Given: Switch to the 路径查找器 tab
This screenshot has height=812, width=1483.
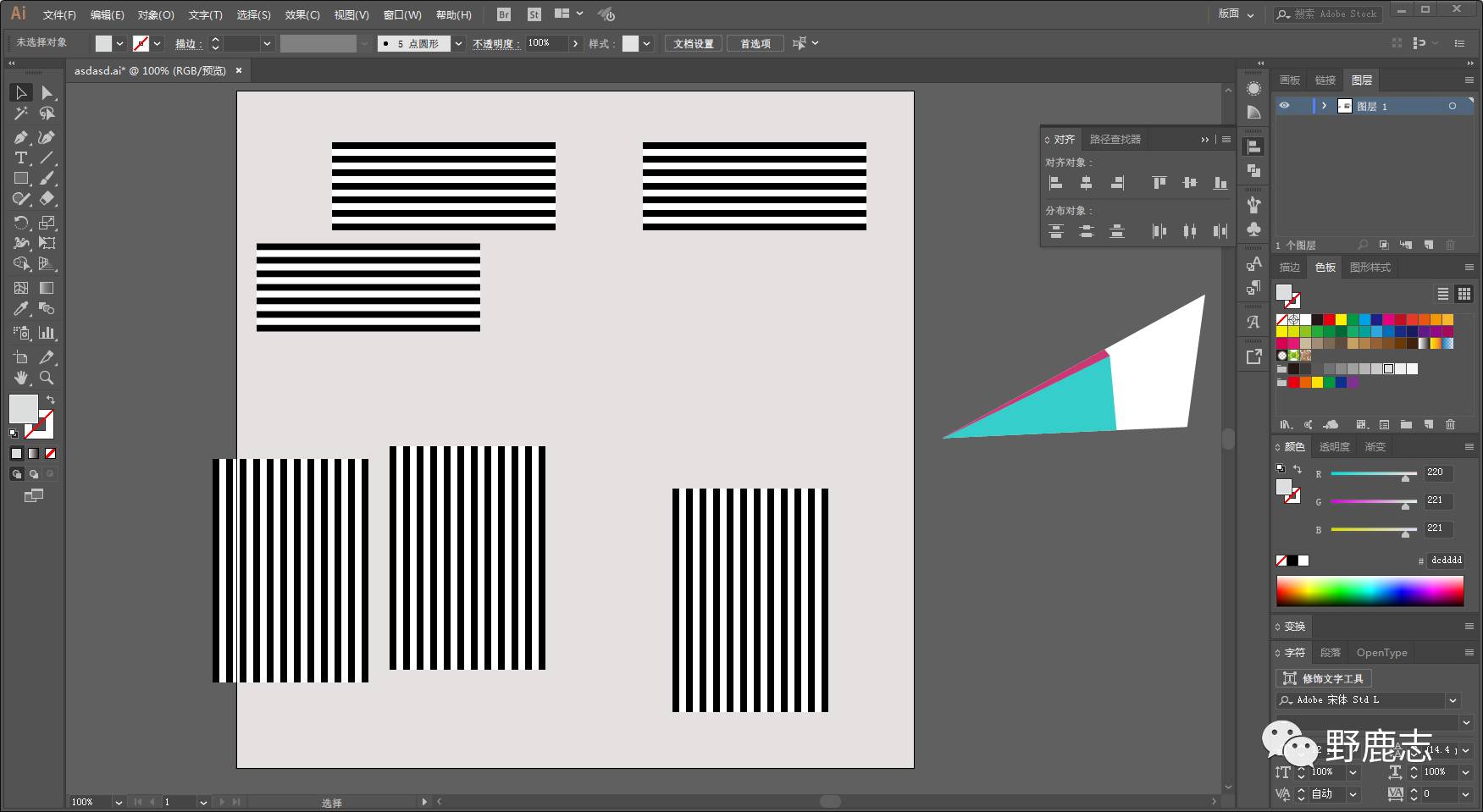Looking at the screenshot, I should pos(1115,140).
